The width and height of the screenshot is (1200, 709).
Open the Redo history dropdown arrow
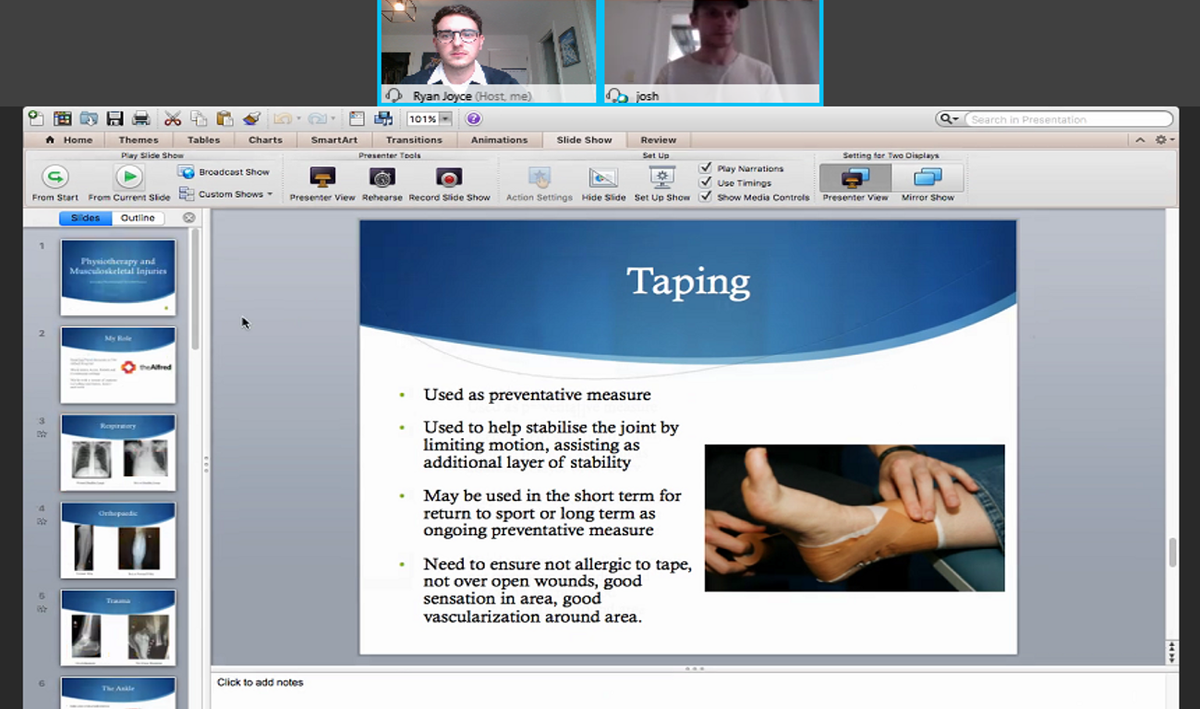point(331,119)
